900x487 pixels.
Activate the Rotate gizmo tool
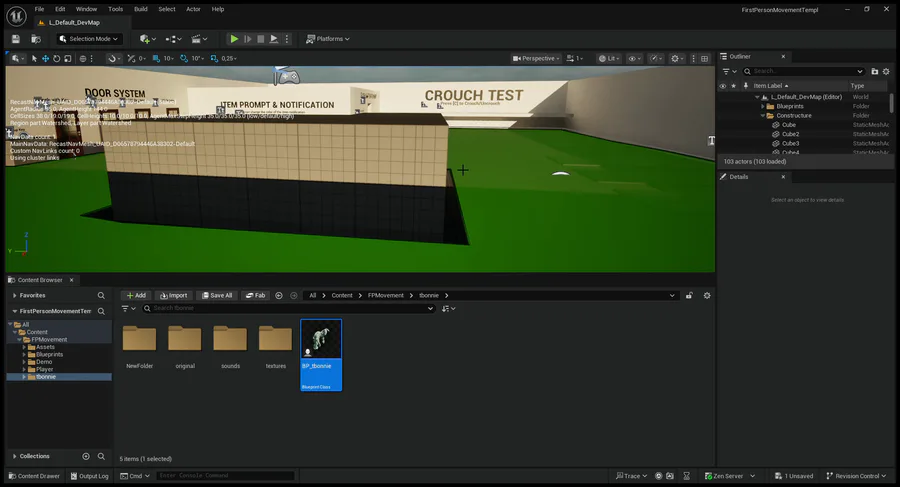[x=56, y=59]
